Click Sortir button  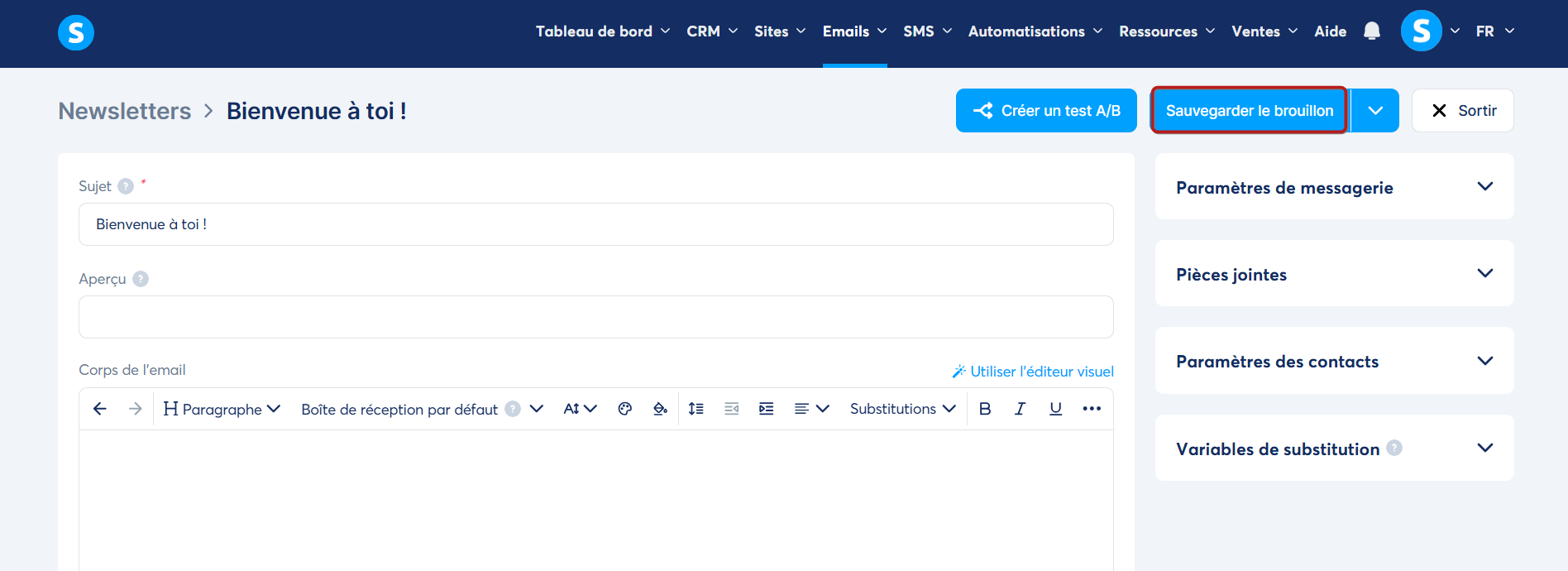tap(1462, 110)
